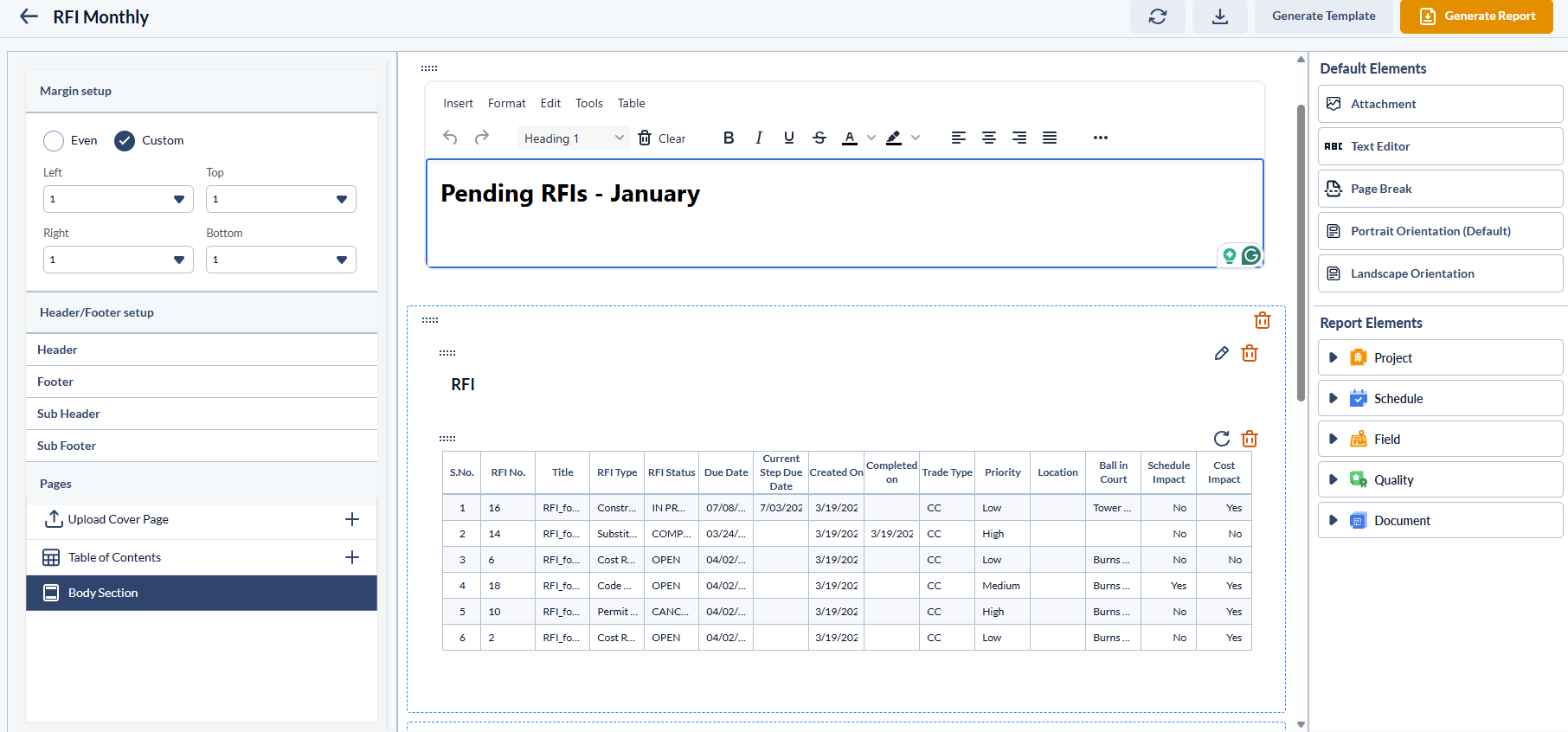Viewport: 1568px width, 732px height.
Task: Open the highlight color picker arrow
Action: pos(916,138)
